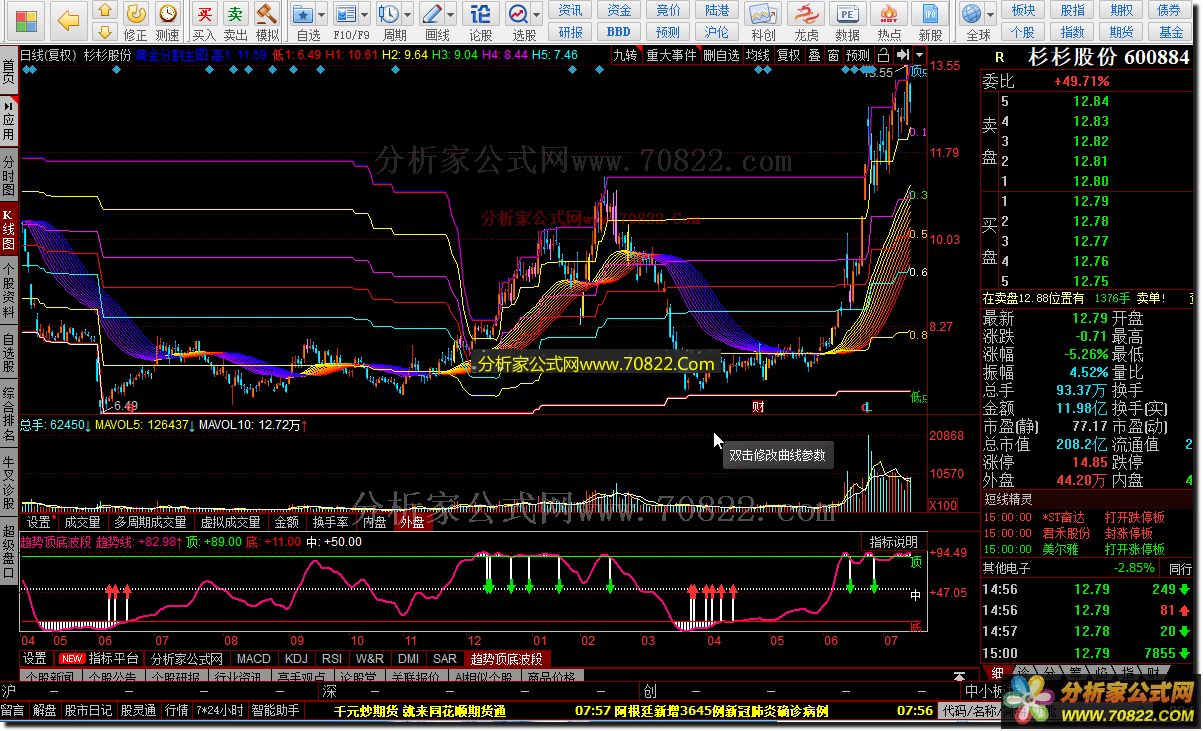The width and height of the screenshot is (1203, 731).
Task: Click 删自选 remove from favorites
Action: coord(721,55)
